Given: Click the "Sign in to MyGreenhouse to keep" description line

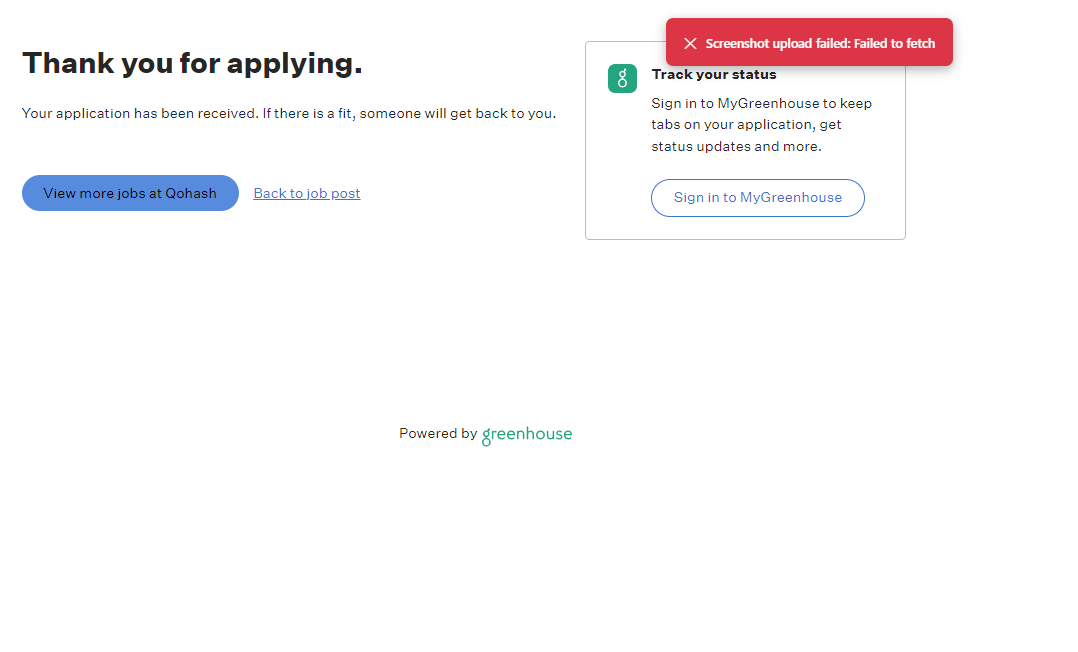Looking at the screenshot, I should pos(762,103).
